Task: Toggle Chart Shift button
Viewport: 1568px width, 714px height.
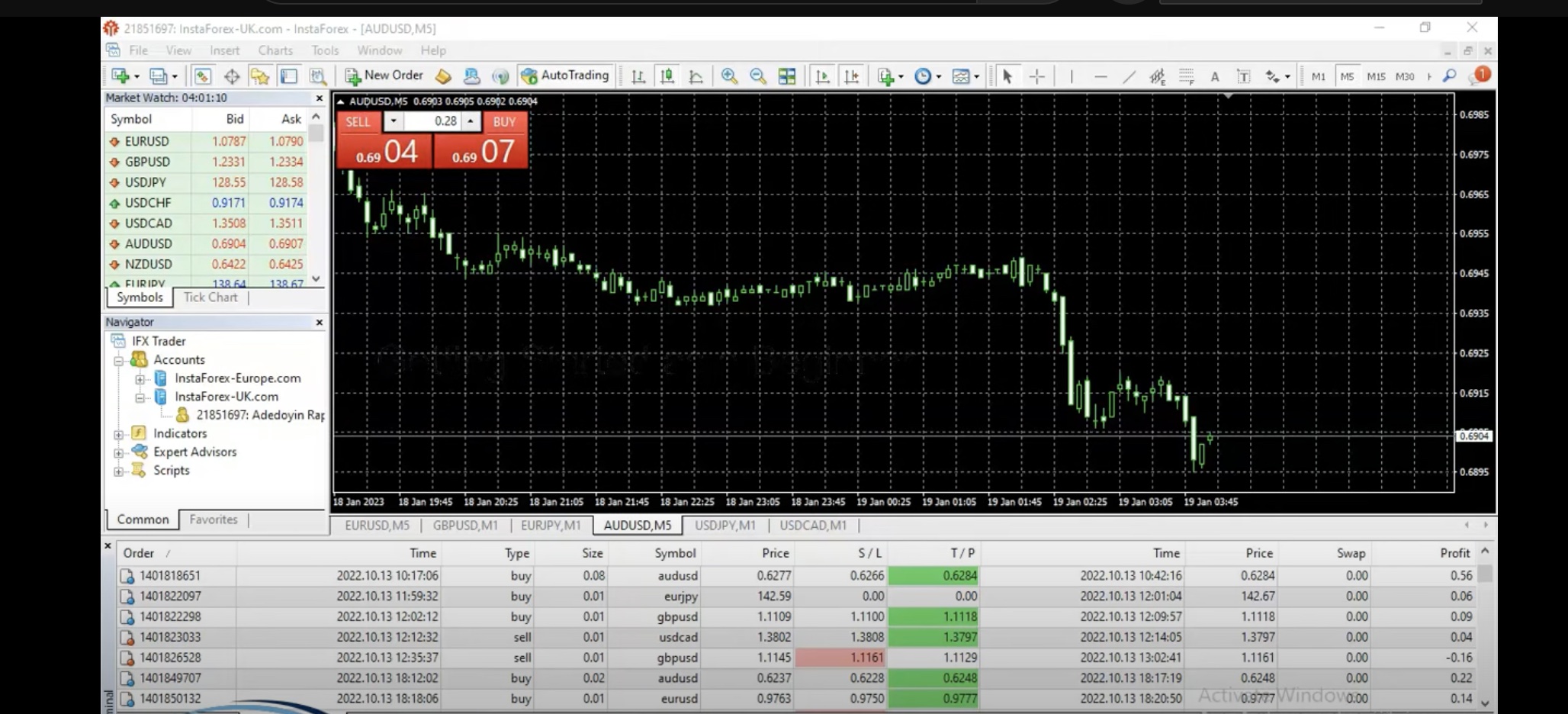Action: pyautogui.click(x=851, y=76)
